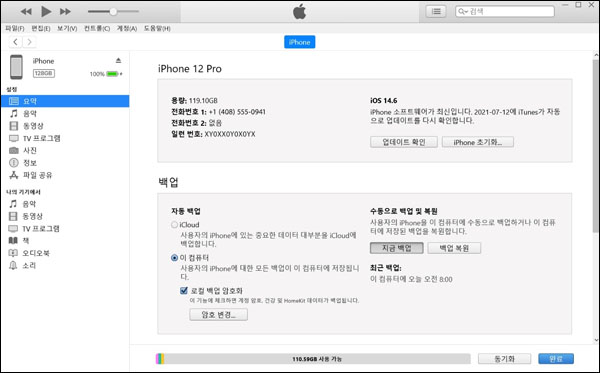Click the rewind playback button
600x373 pixels.
click(x=26, y=11)
